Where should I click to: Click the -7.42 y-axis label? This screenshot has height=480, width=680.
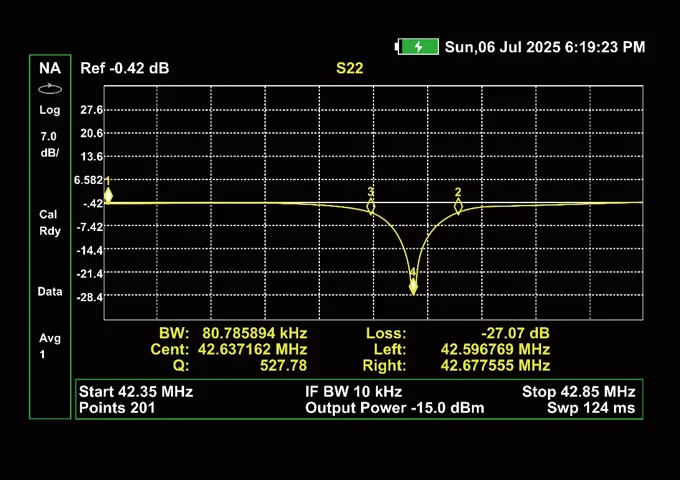(90, 227)
